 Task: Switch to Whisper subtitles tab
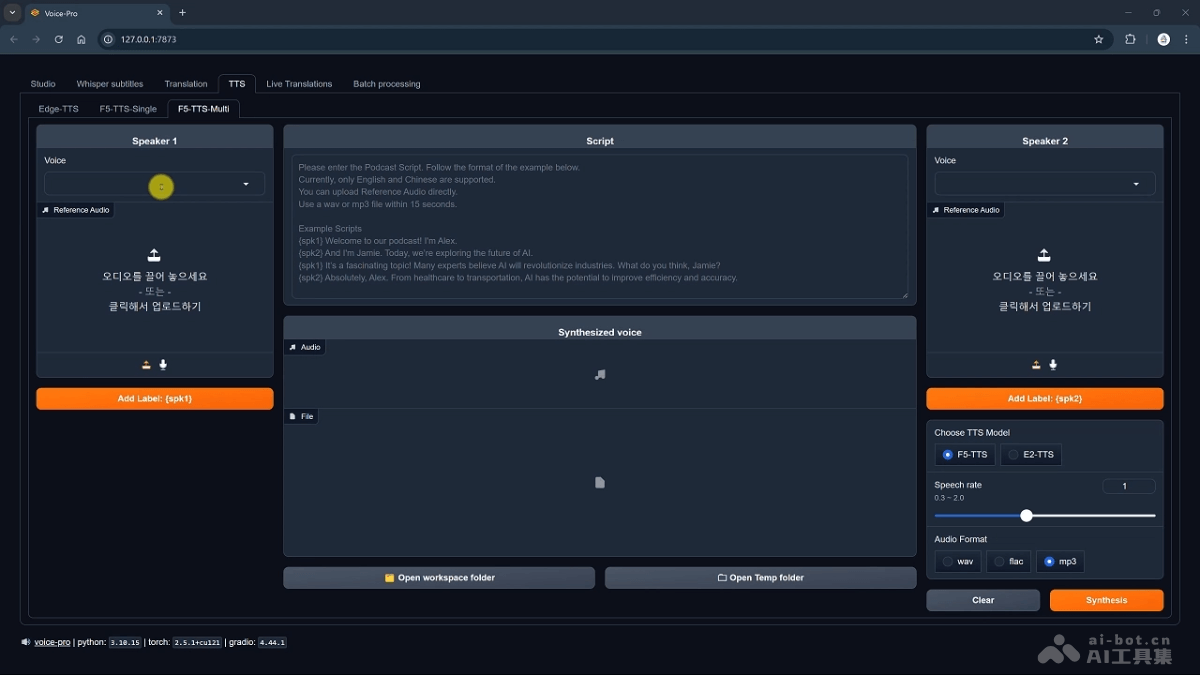110,84
